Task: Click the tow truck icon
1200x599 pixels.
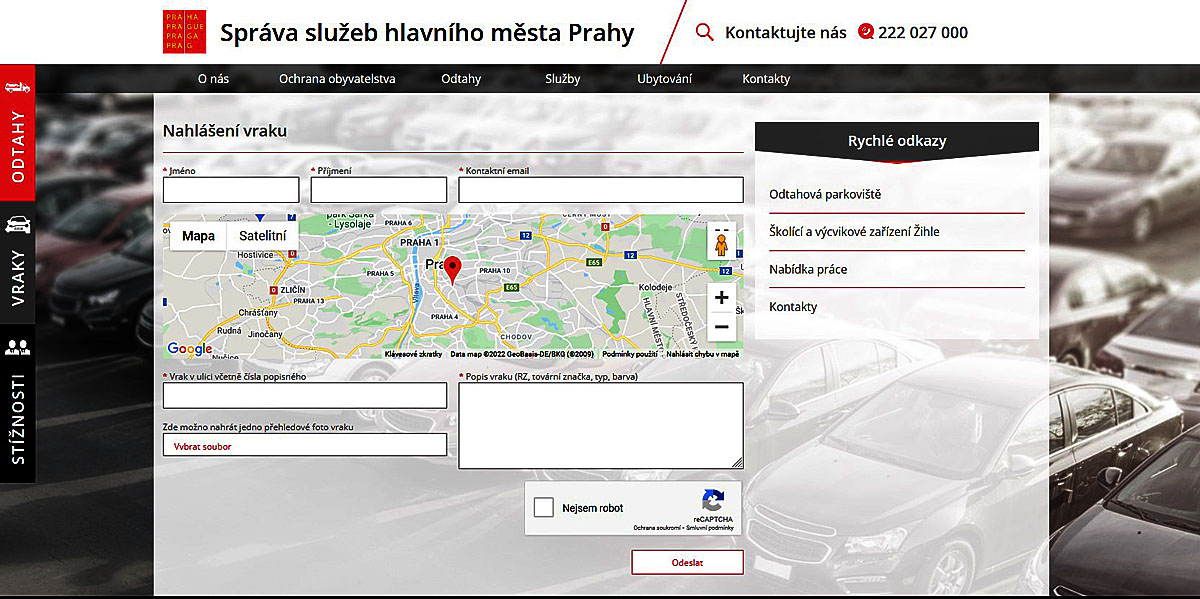Action: point(17,87)
